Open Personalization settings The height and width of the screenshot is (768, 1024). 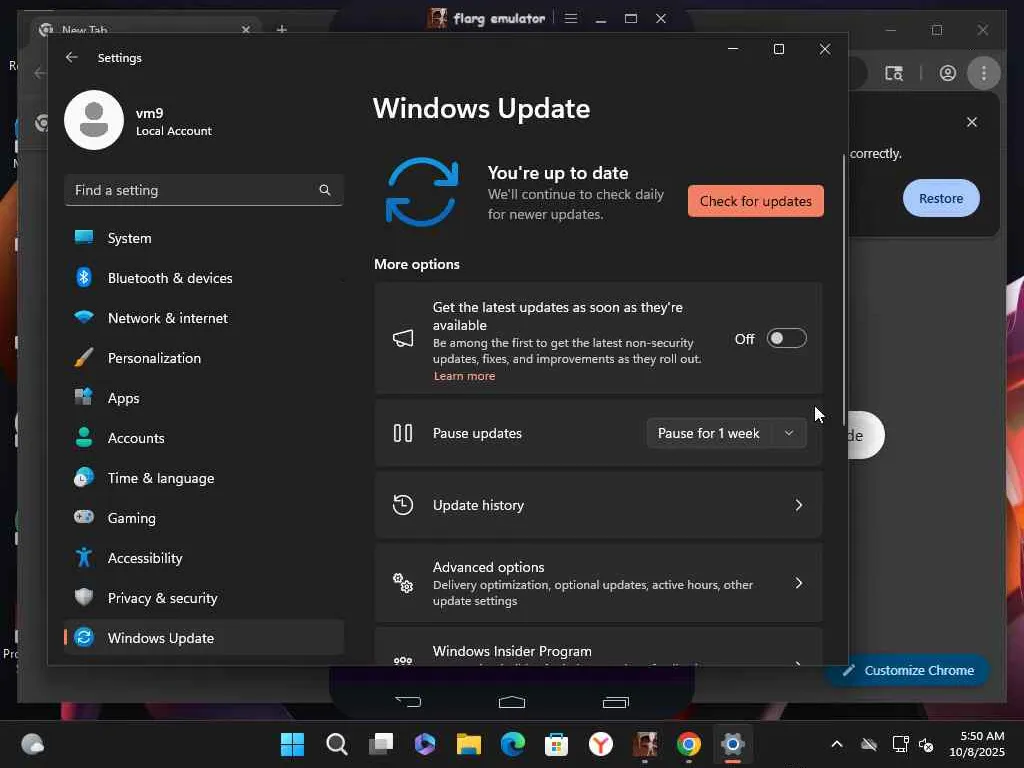204,358
